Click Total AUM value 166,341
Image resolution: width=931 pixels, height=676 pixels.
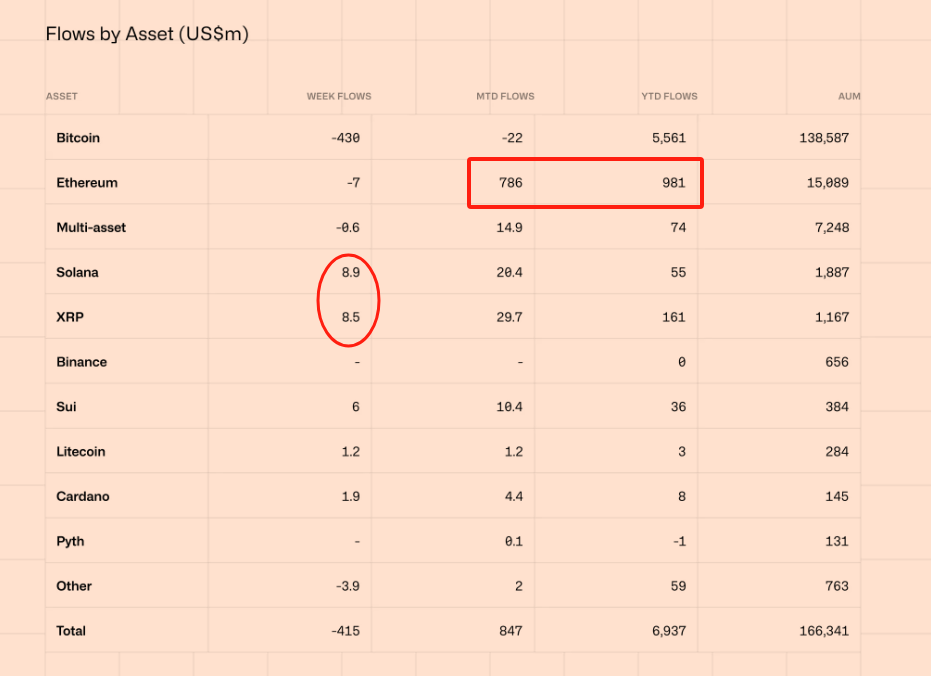pyautogui.click(x=824, y=631)
